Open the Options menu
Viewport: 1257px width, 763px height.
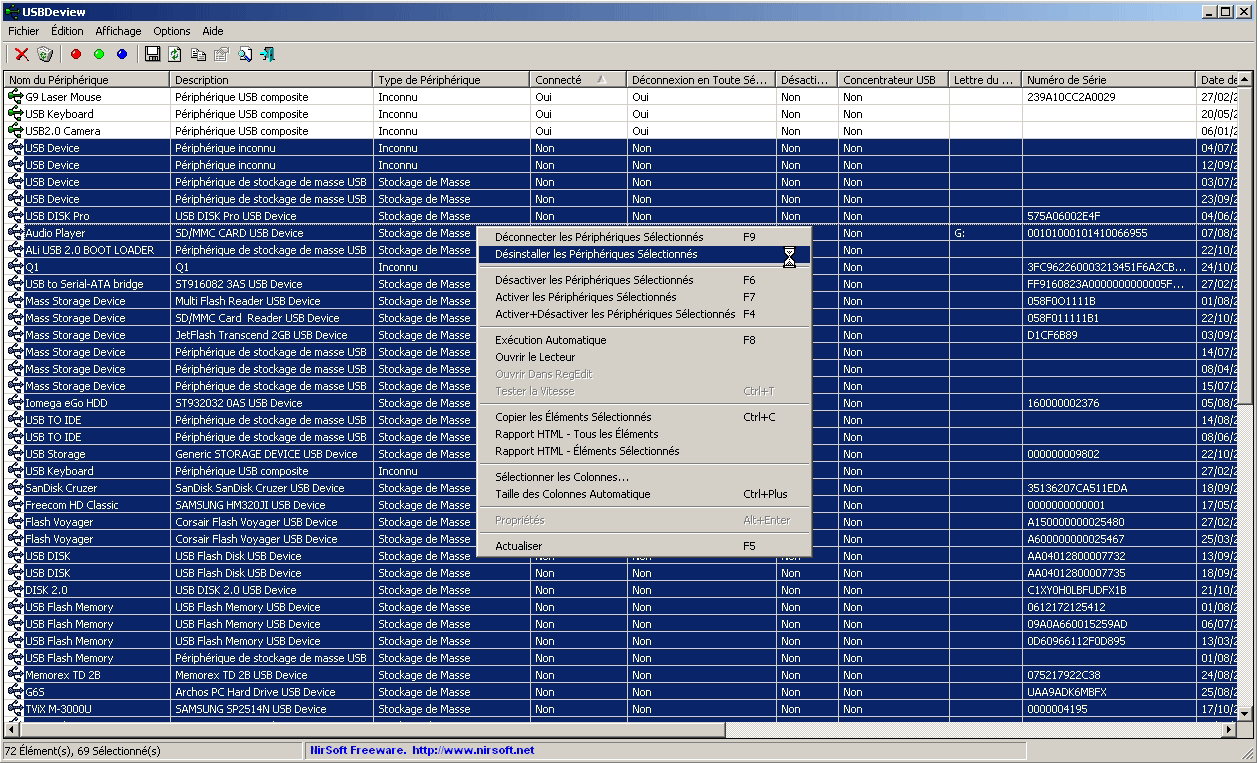click(x=172, y=31)
